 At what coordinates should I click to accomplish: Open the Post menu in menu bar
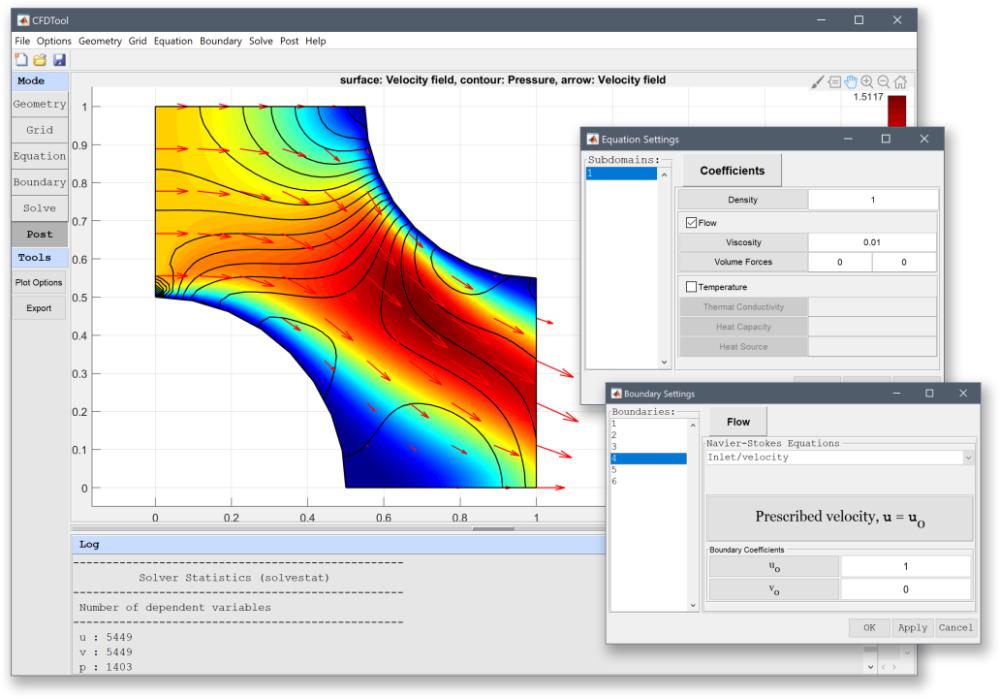[289, 41]
